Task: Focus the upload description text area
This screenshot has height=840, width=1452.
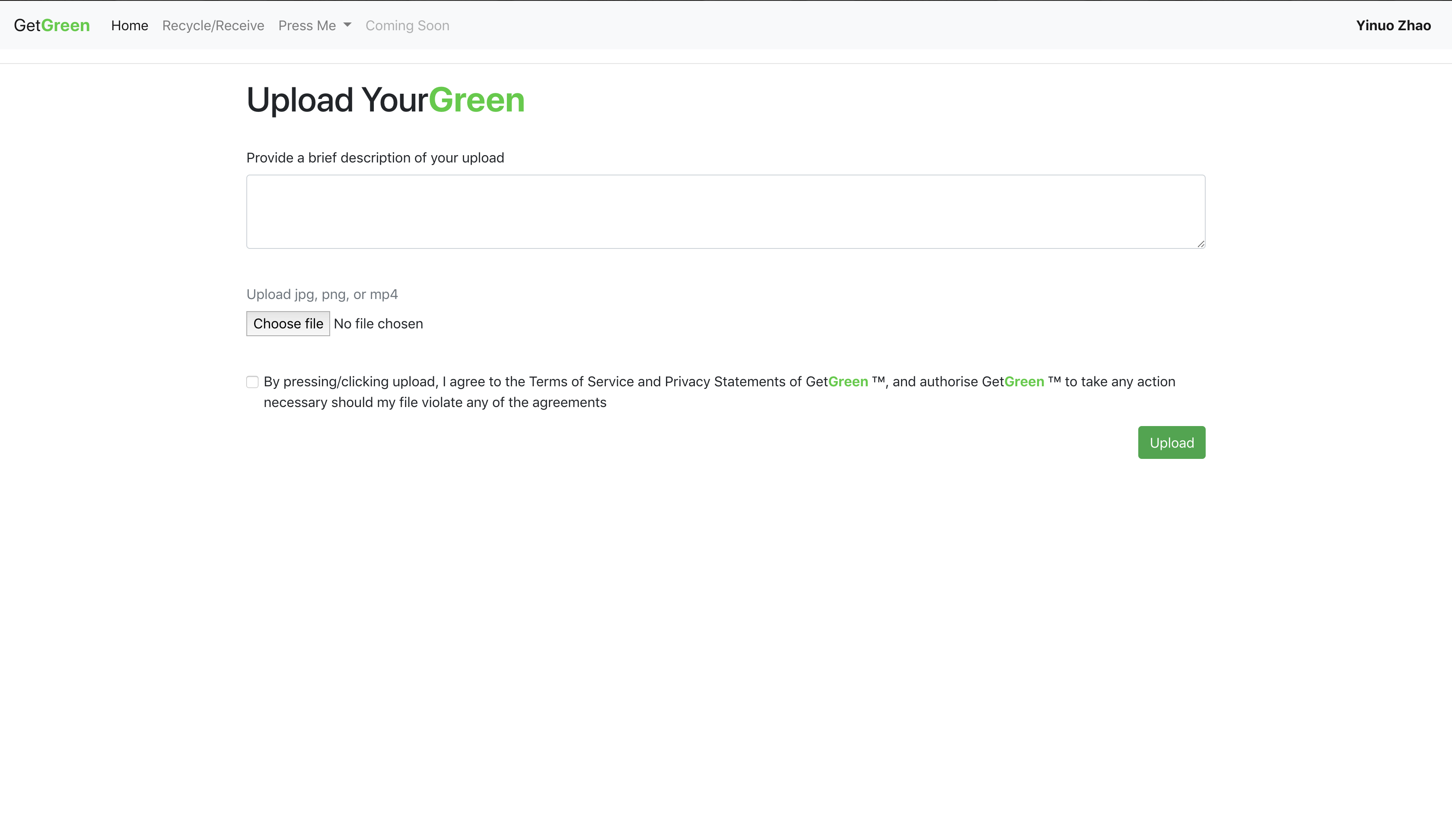Action: (726, 211)
